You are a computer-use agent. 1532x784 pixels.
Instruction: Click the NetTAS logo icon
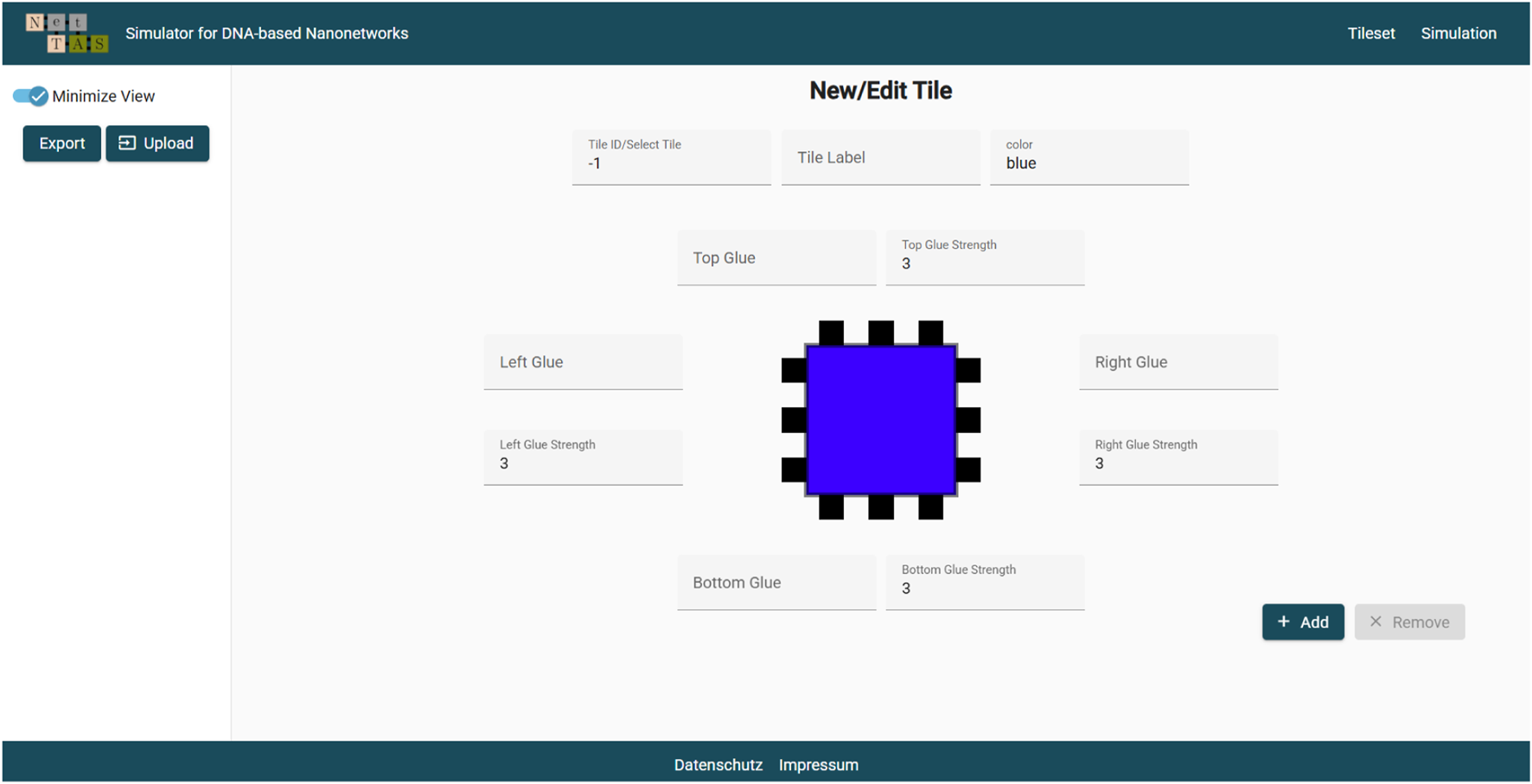pos(67,33)
